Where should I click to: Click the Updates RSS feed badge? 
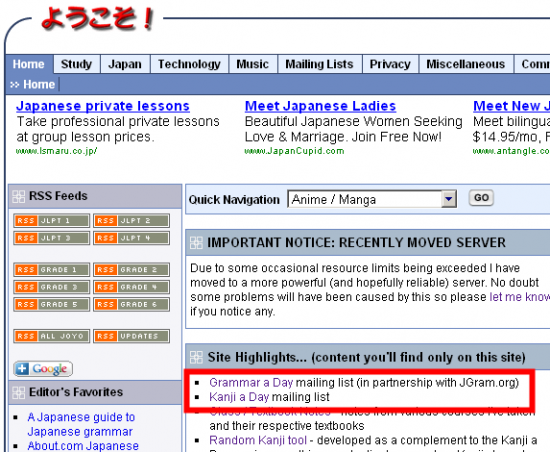pyautogui.click(x=132, y=336)
